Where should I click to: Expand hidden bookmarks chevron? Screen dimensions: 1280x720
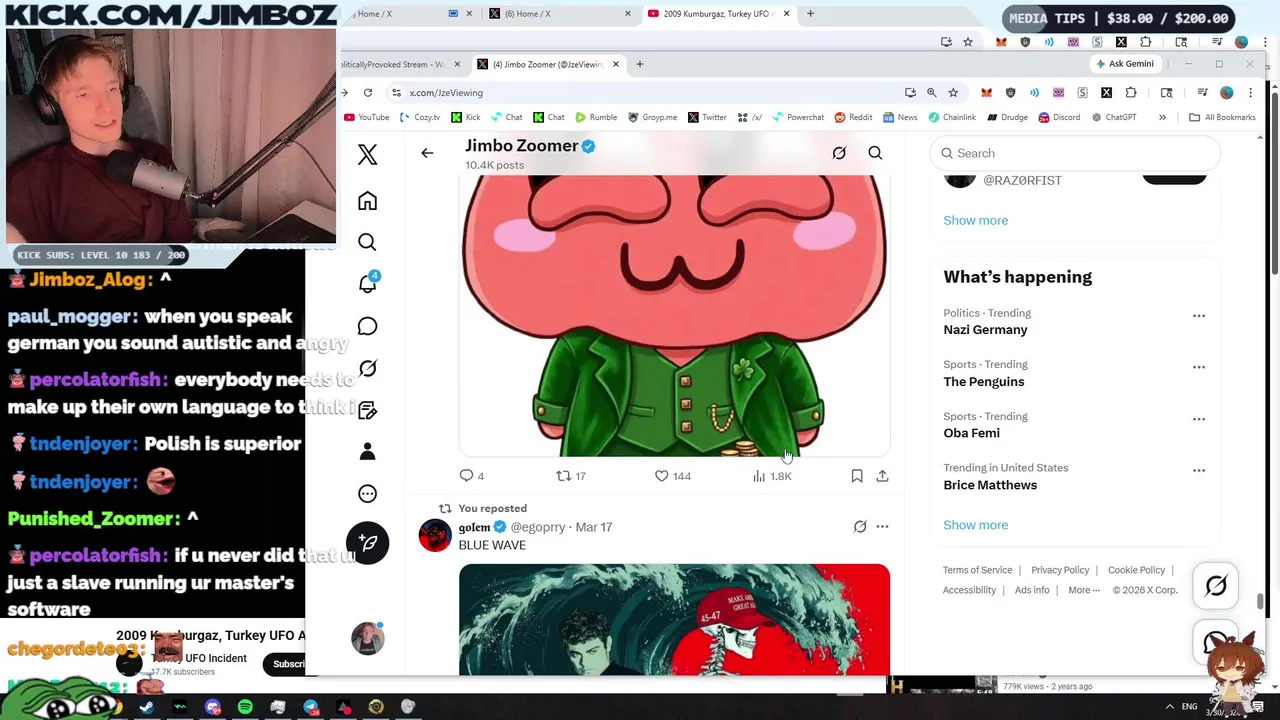tap(1162, 117)
